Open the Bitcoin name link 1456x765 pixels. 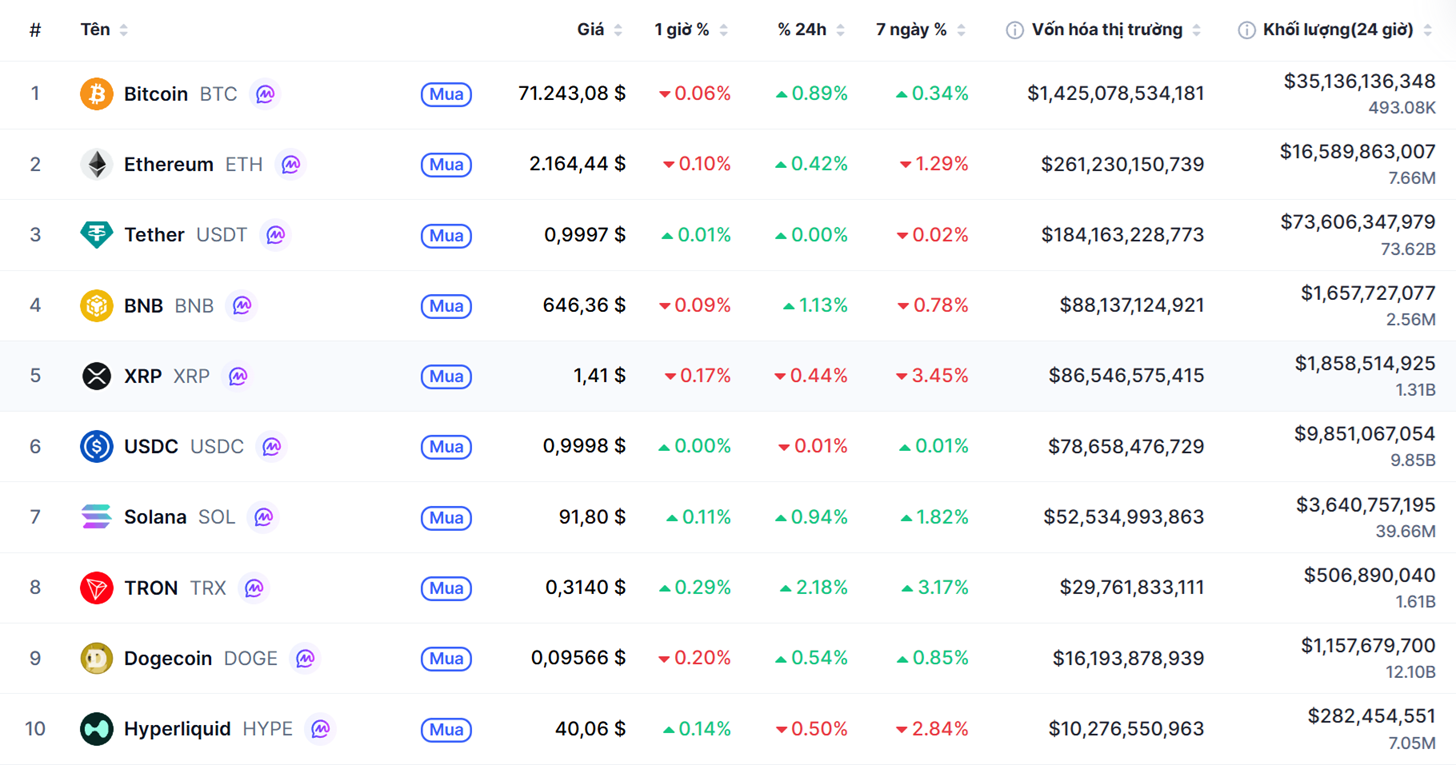coord(156,94)
